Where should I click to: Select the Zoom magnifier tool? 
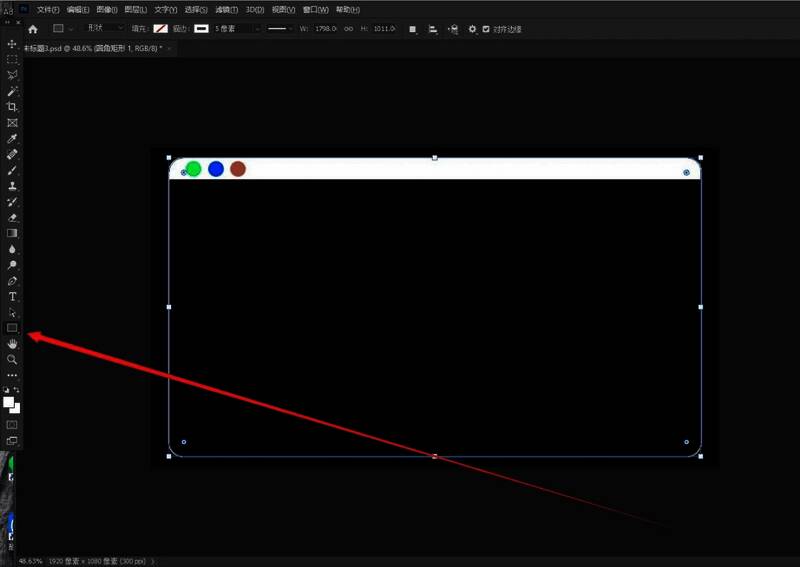tap(12, 359)
